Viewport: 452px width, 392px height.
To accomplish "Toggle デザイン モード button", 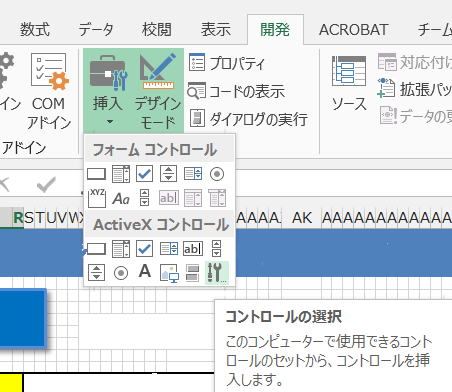I will click(x=158, y=91).
